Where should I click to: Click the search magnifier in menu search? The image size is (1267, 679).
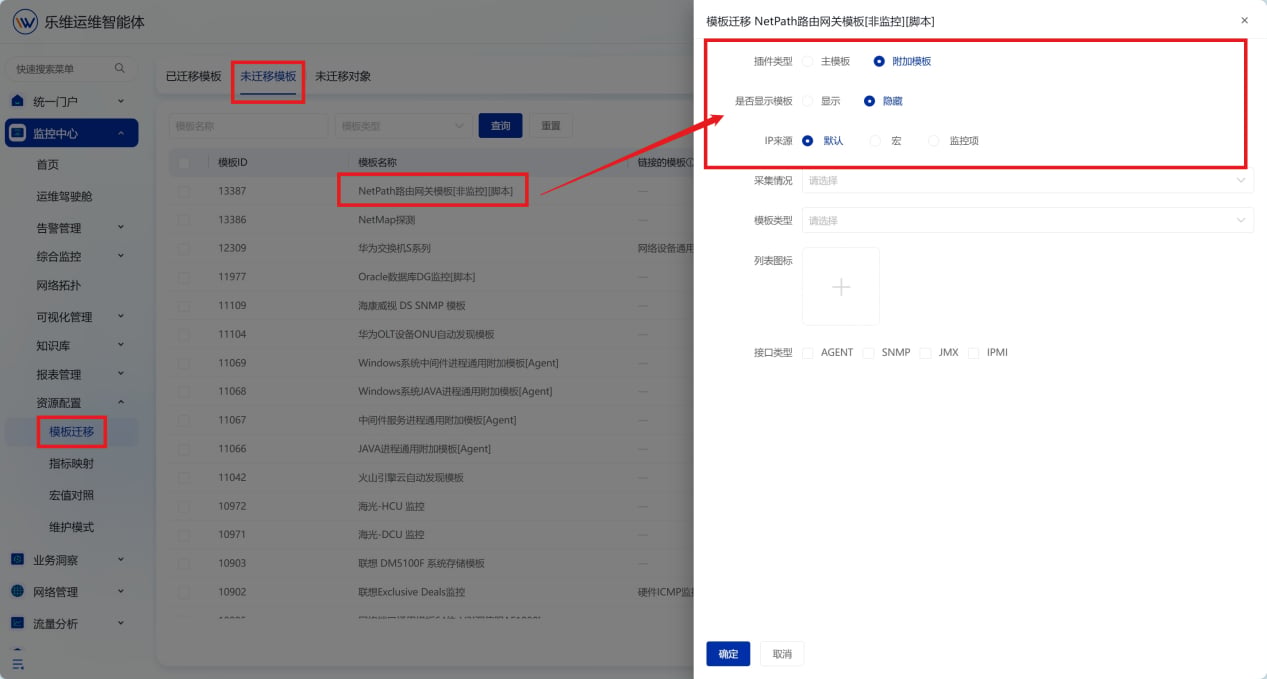coord(120,68)
